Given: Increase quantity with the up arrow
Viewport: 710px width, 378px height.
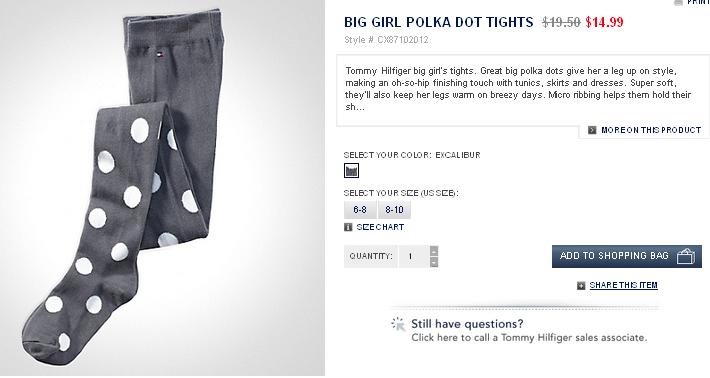Looking at the screenshot, I should coord(434,251).
